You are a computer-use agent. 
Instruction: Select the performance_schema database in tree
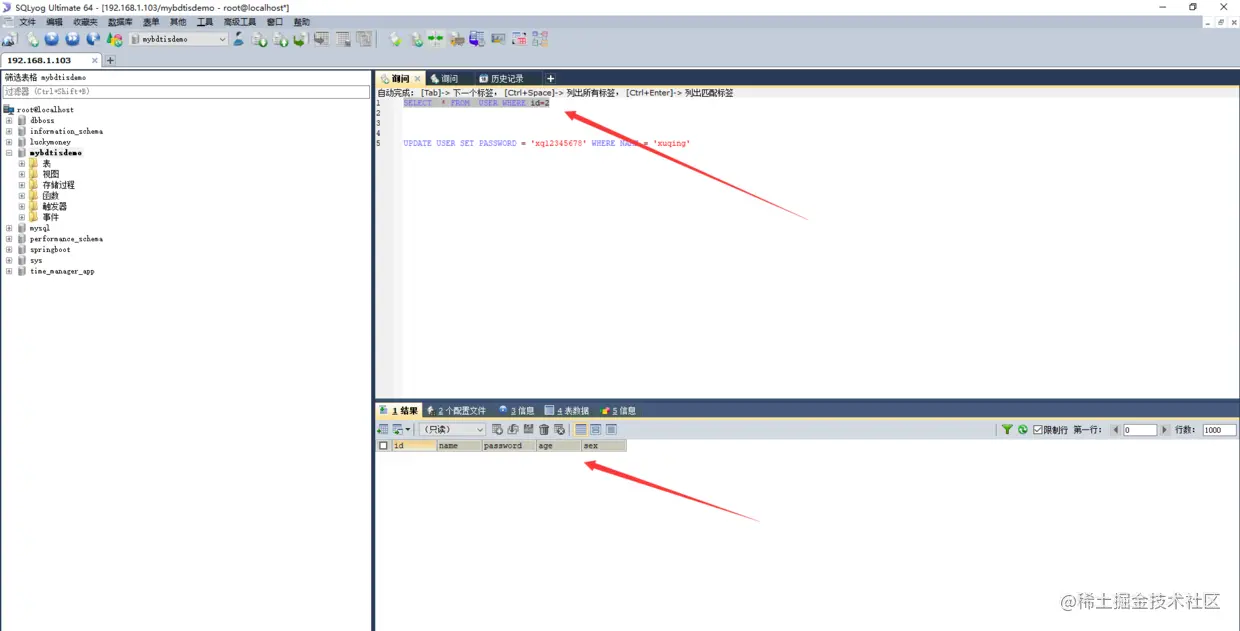click(66, 239)
